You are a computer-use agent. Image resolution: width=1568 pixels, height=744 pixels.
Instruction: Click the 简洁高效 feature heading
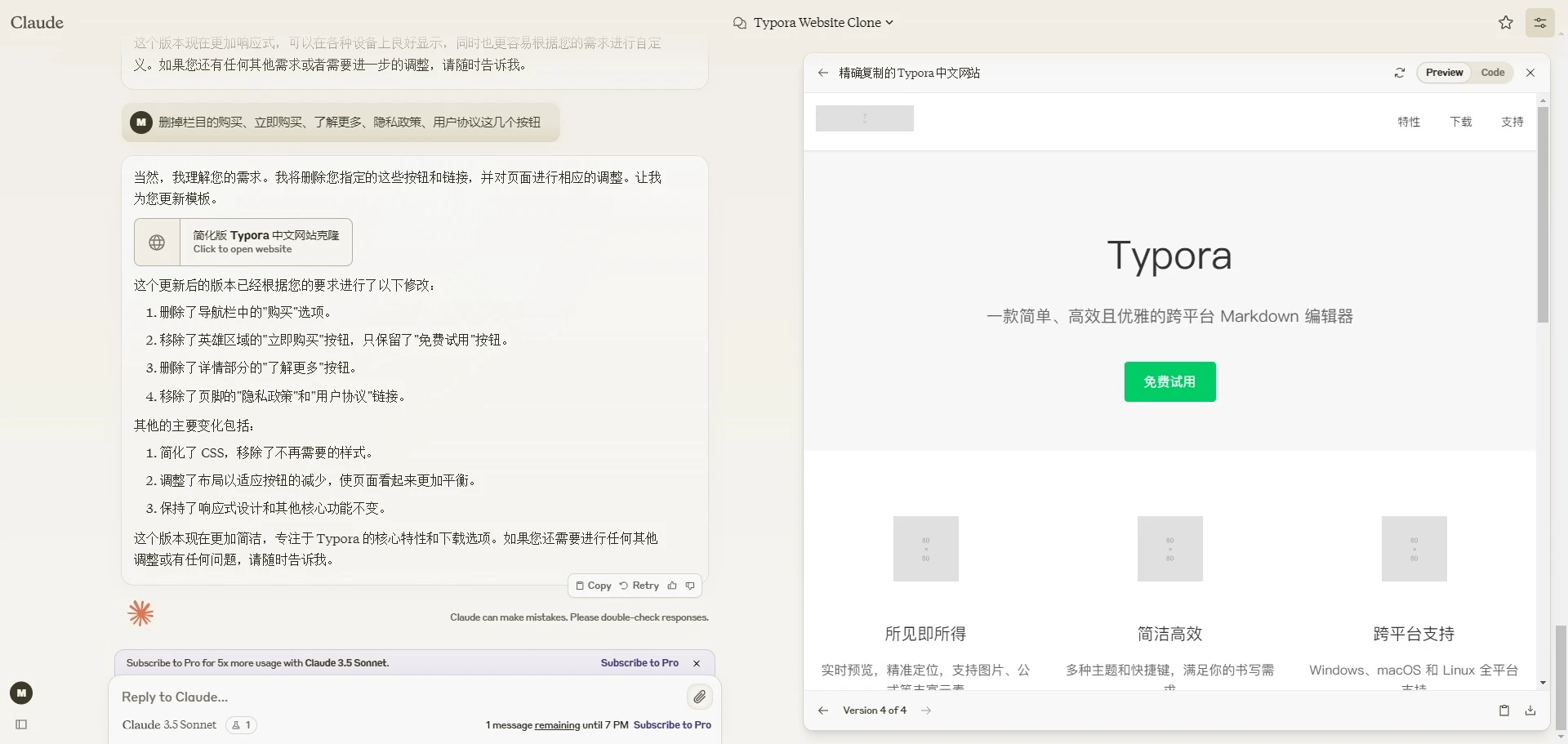click(x=1169, y=634)
